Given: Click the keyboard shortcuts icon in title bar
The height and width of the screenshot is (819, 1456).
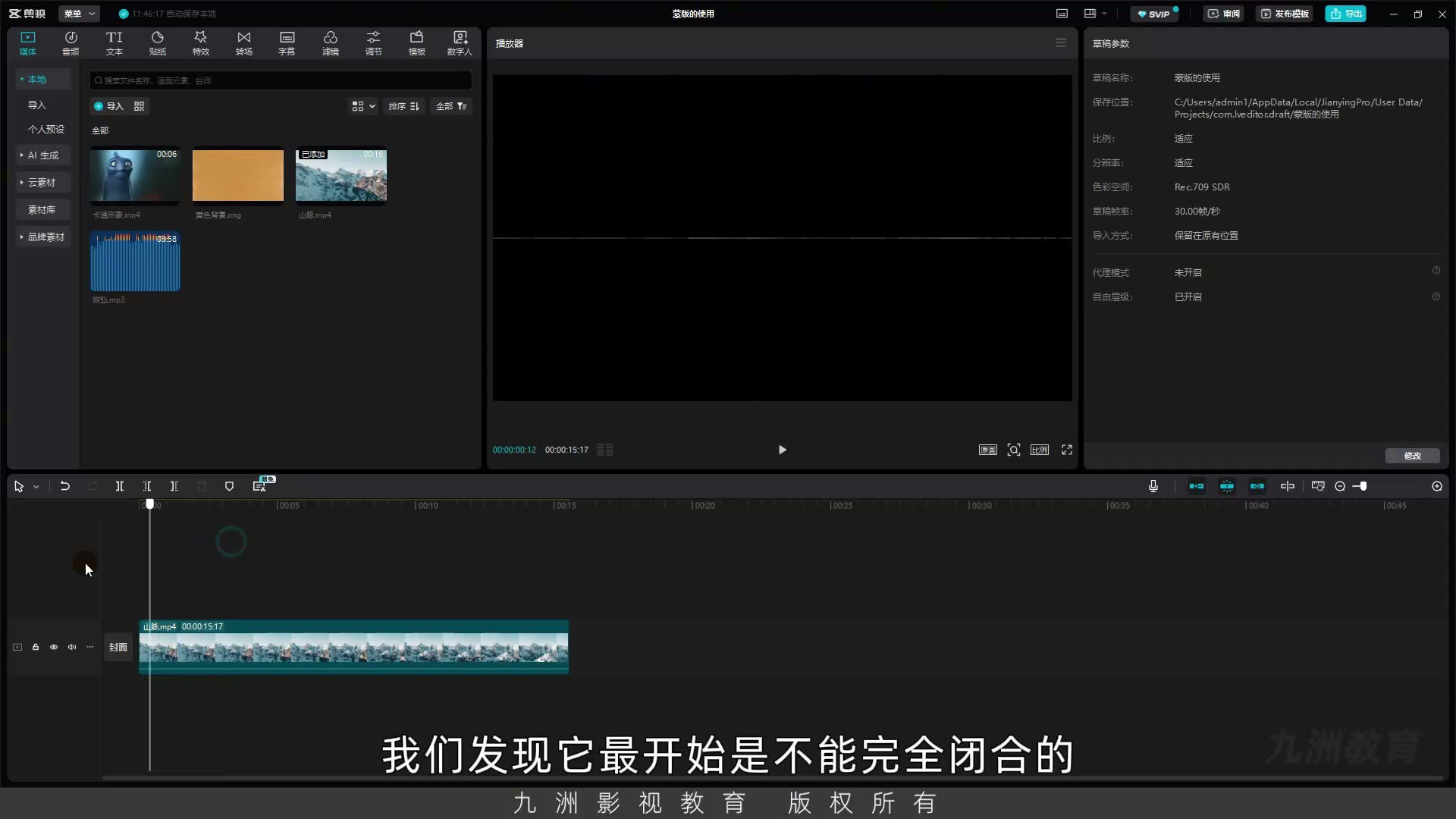Looking at the screenshot, I should pos(1062,14).
